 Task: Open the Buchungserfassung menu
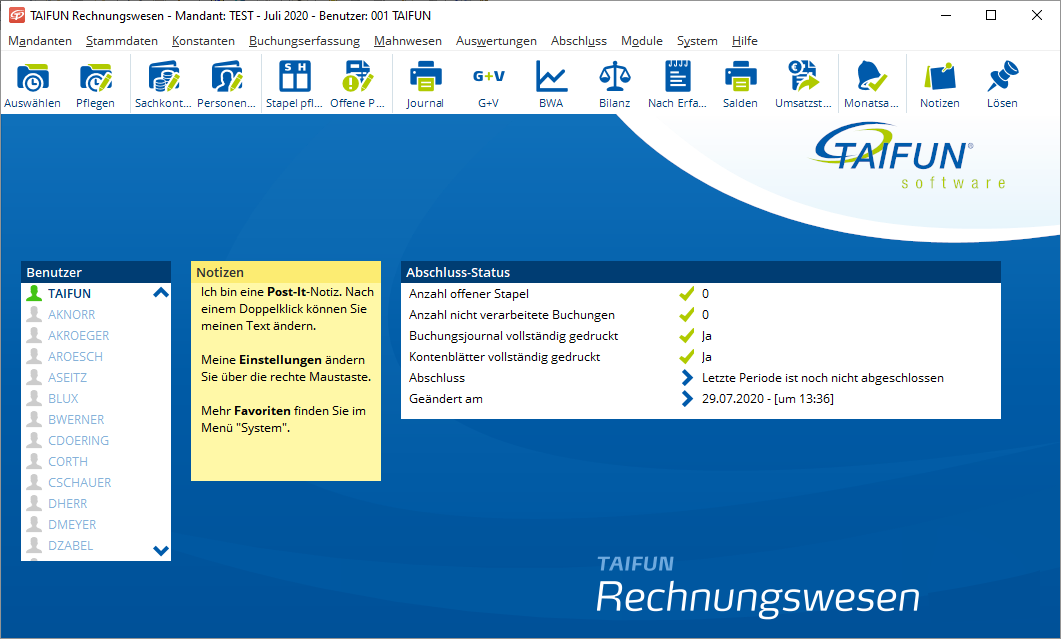click(304, 41)
